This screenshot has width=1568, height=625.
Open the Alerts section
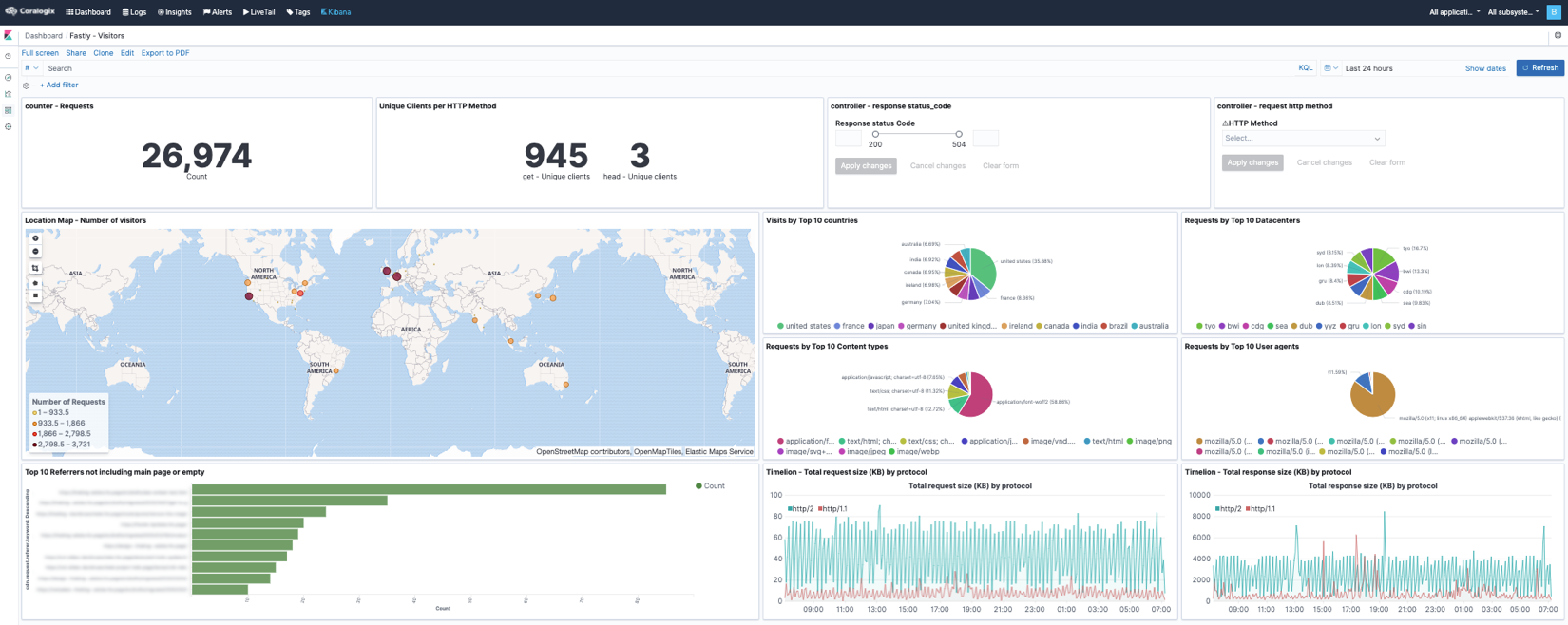tap(218, 12)
